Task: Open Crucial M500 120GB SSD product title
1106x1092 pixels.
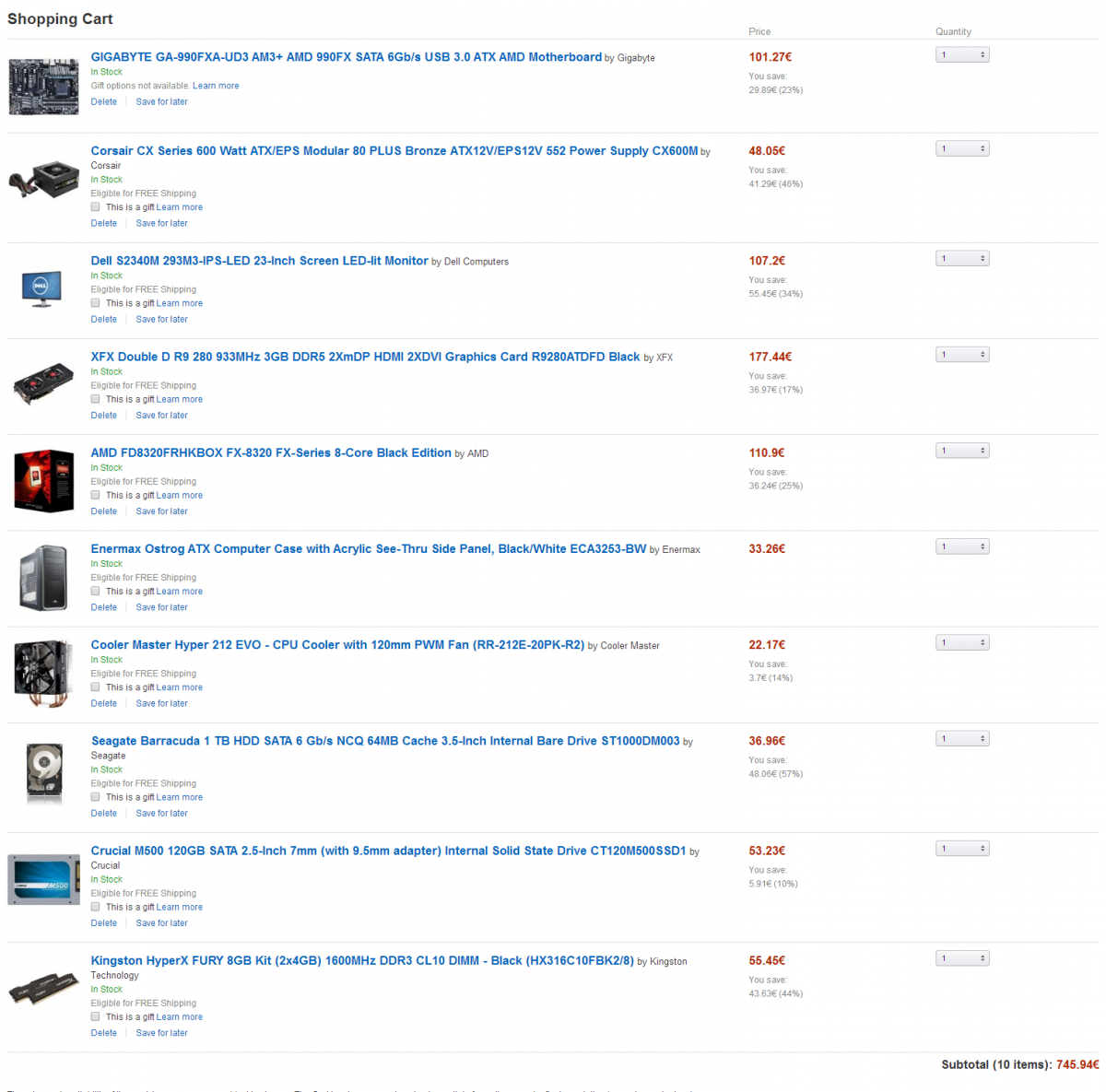Action: tap(388, 851)
